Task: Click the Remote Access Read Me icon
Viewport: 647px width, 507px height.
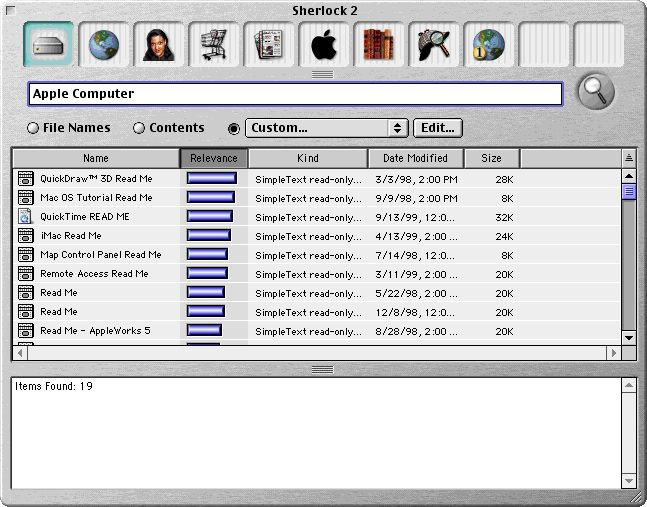Action: pos(26,274)
